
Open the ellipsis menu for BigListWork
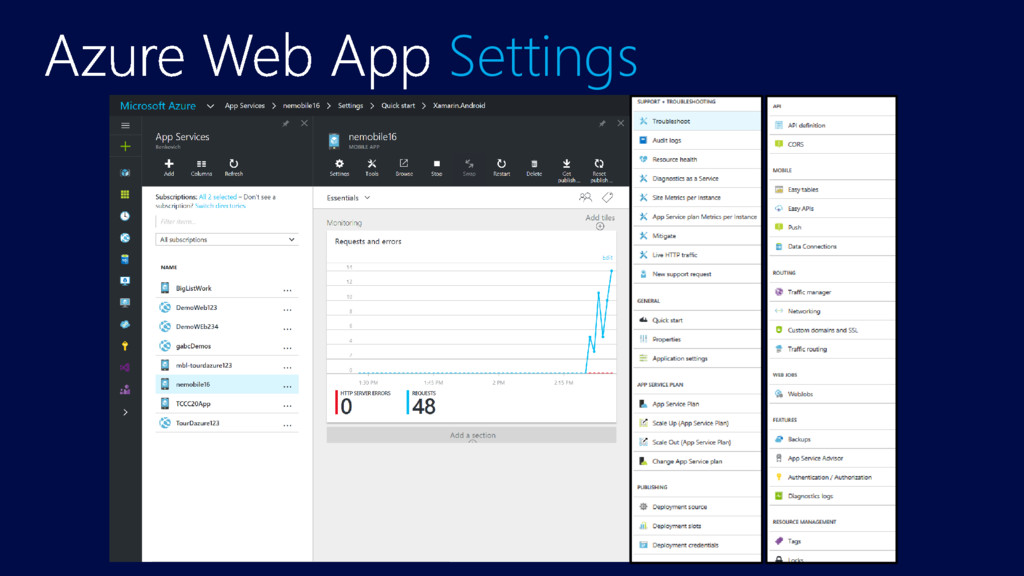point(287,289)
